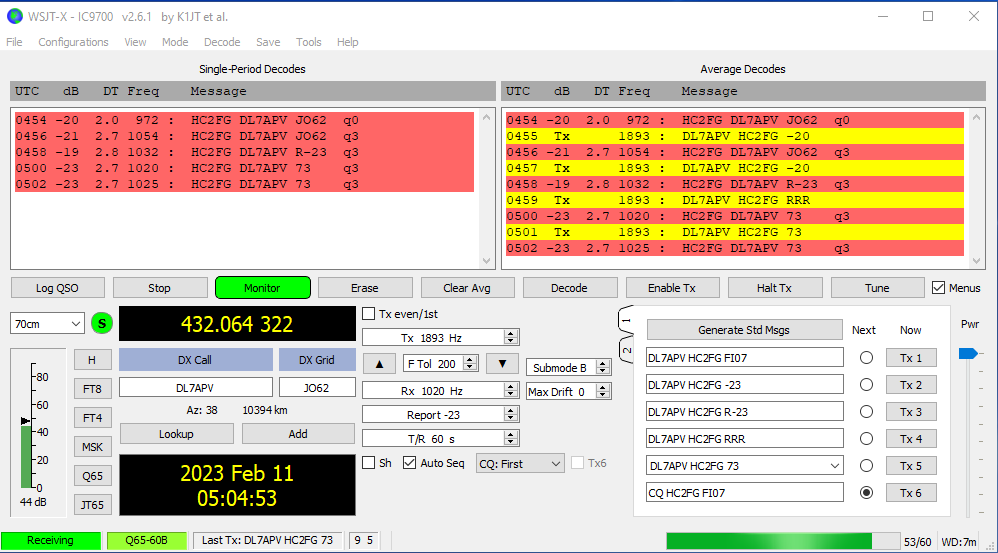Open the Help menu
Viewport: 998px width, 553px height.
click(348, 42)
